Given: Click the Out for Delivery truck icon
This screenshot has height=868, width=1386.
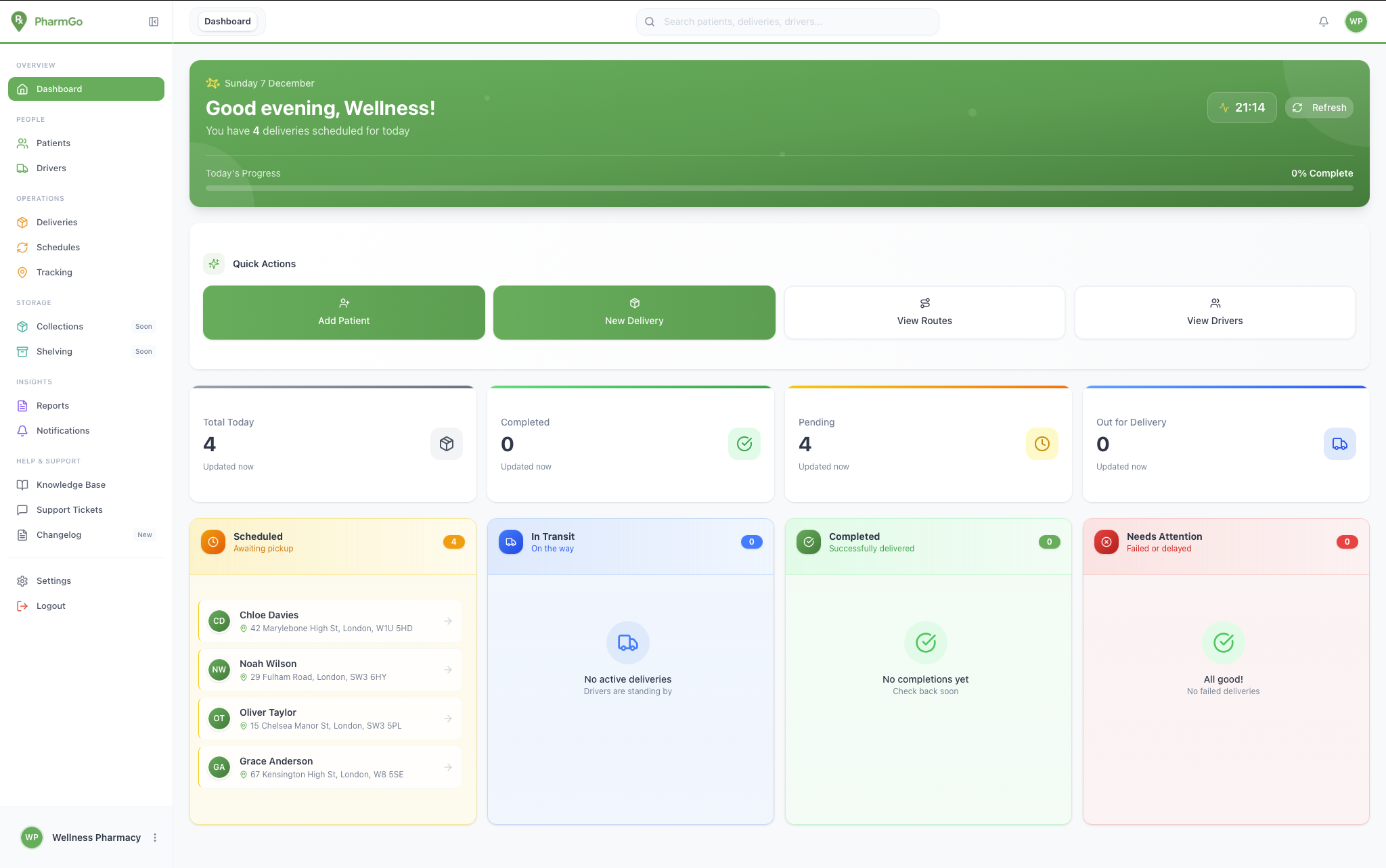Looking at the screenshot, I should [x=1339, y=444].
